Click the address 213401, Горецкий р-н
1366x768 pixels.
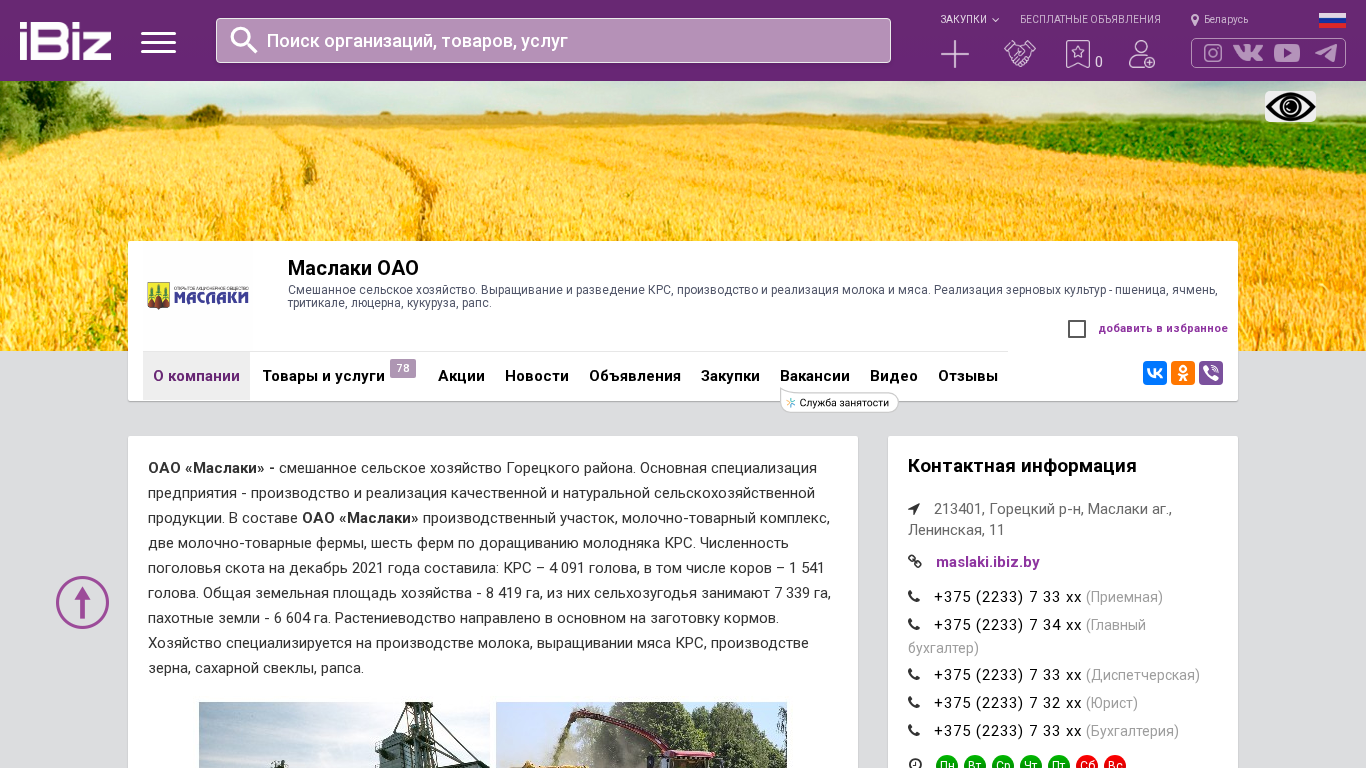tap(1040, 519)
